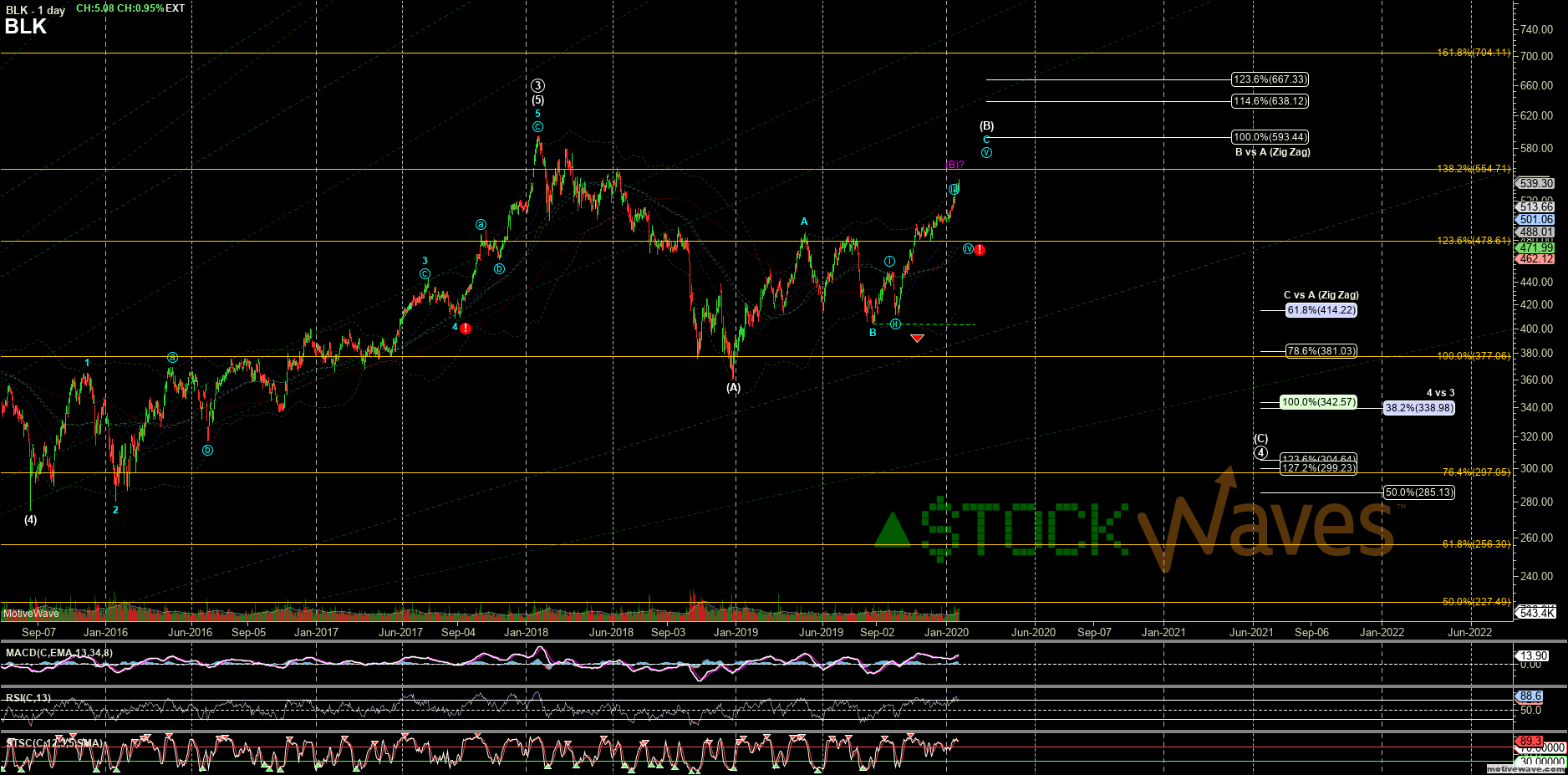Image resolution: width=1568 pixels, height=775 pixels.
Task: Click the orange 50.0%(227.49) level label
Action: [1477, 602]
